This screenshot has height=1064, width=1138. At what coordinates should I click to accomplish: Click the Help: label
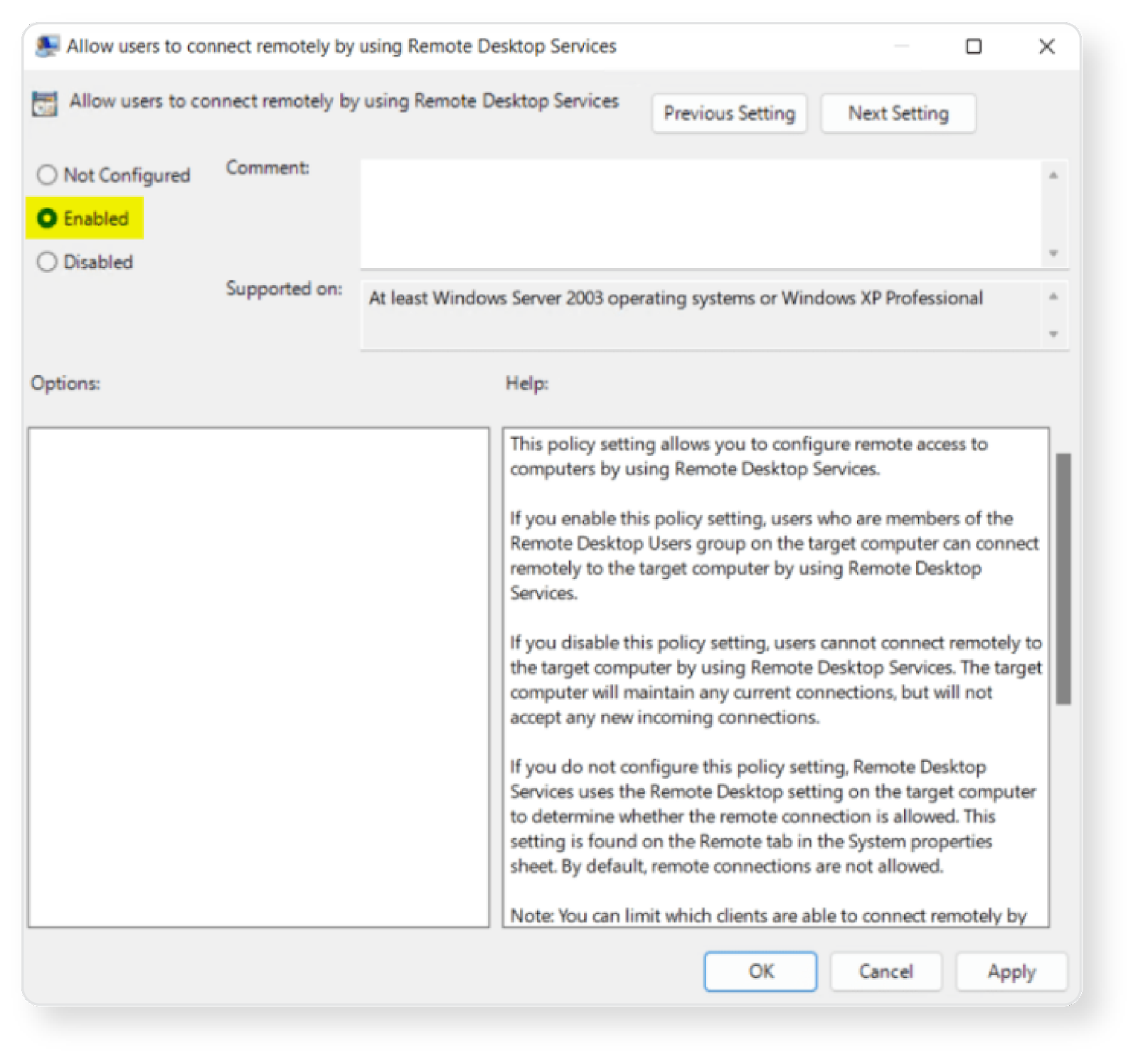(x=527, y=383)
